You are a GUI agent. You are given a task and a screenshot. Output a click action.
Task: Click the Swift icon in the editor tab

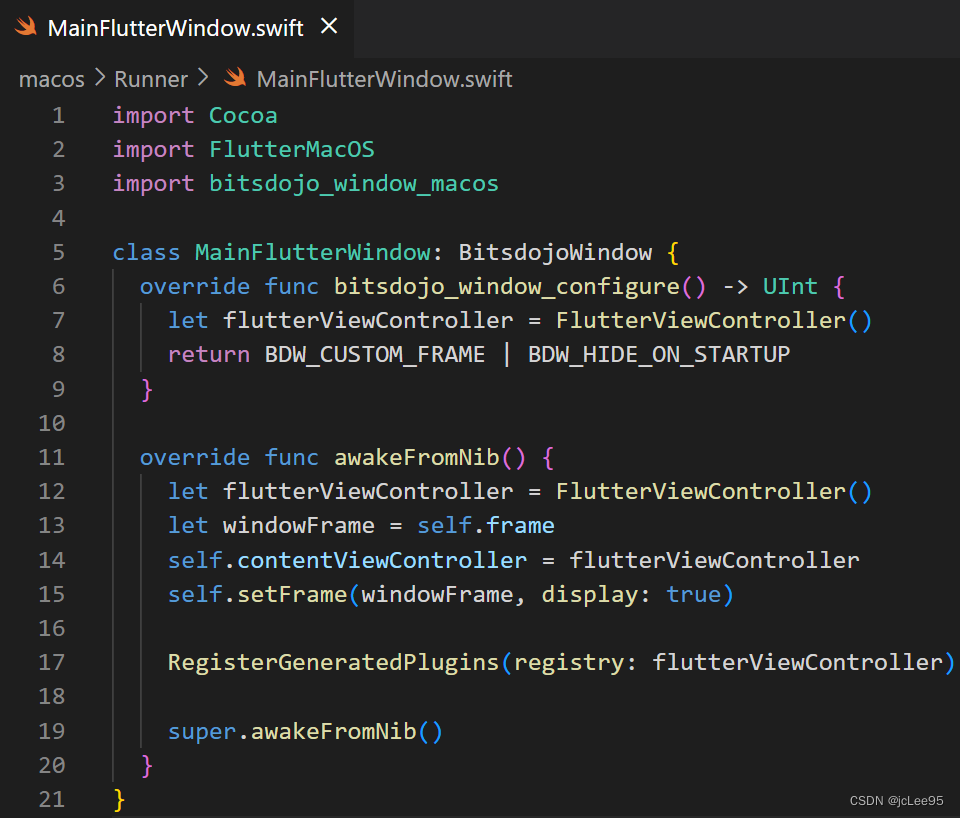click(24, 28)
